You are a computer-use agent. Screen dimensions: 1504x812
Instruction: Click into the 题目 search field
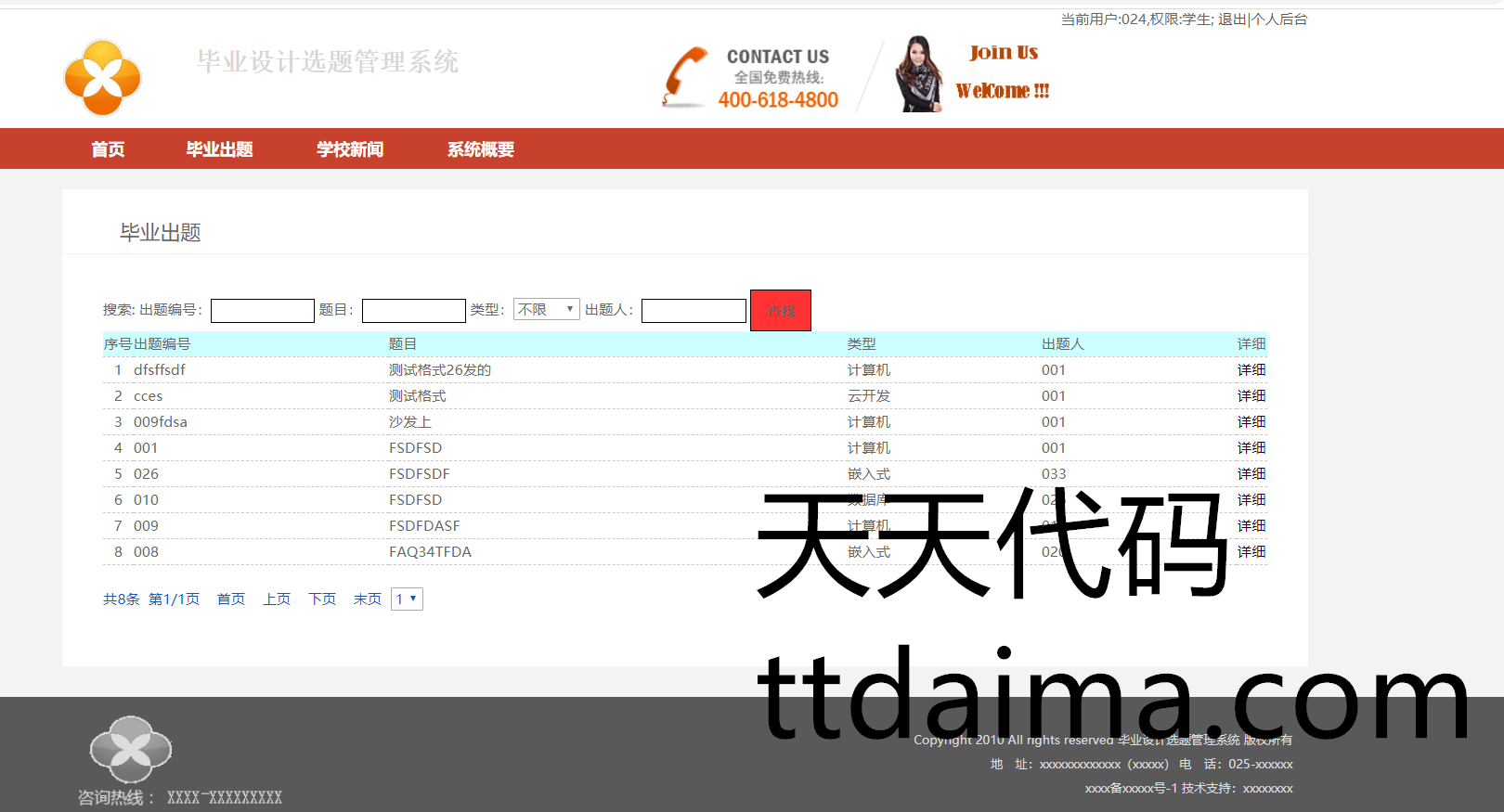tap(414, 311)
